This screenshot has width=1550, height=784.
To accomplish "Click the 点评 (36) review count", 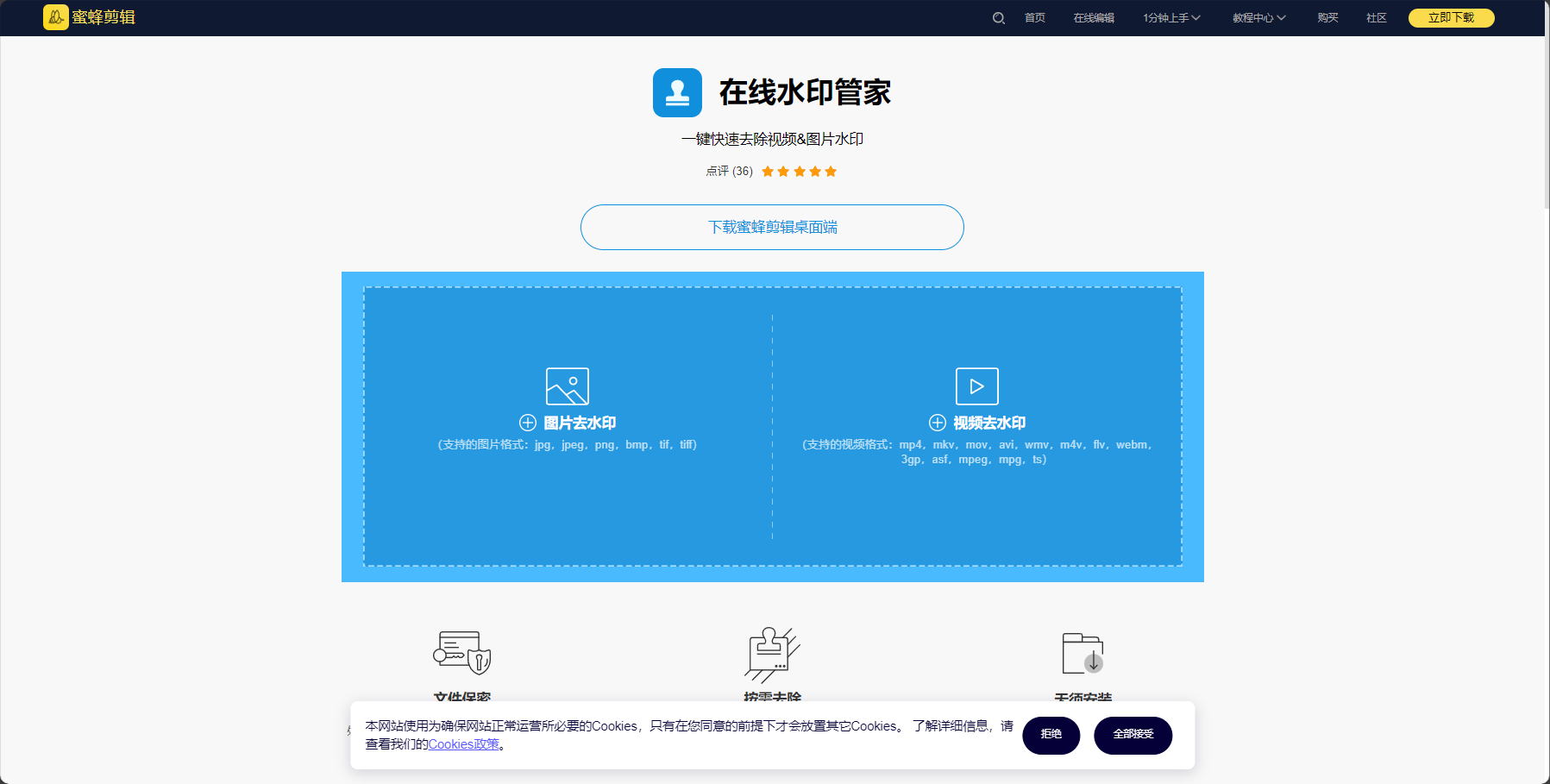I will tap(729, 172).
